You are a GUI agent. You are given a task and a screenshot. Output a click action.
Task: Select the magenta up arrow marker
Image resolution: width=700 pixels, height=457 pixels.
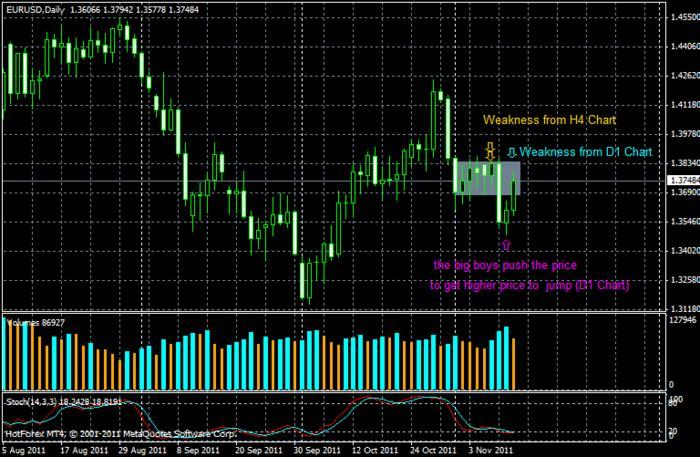point(506,245)
